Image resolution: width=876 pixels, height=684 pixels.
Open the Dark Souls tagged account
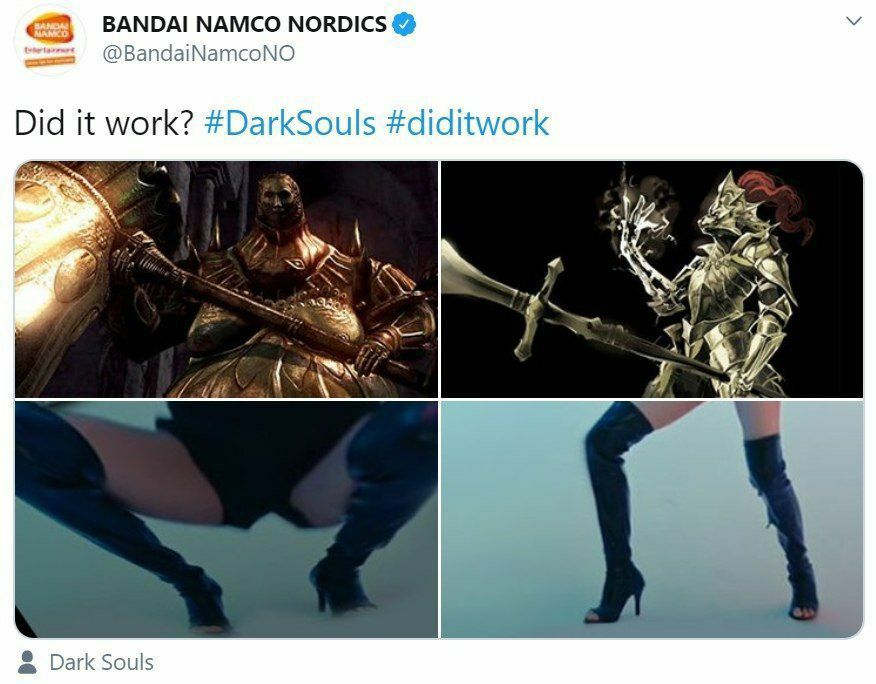(x=101, y=662)
